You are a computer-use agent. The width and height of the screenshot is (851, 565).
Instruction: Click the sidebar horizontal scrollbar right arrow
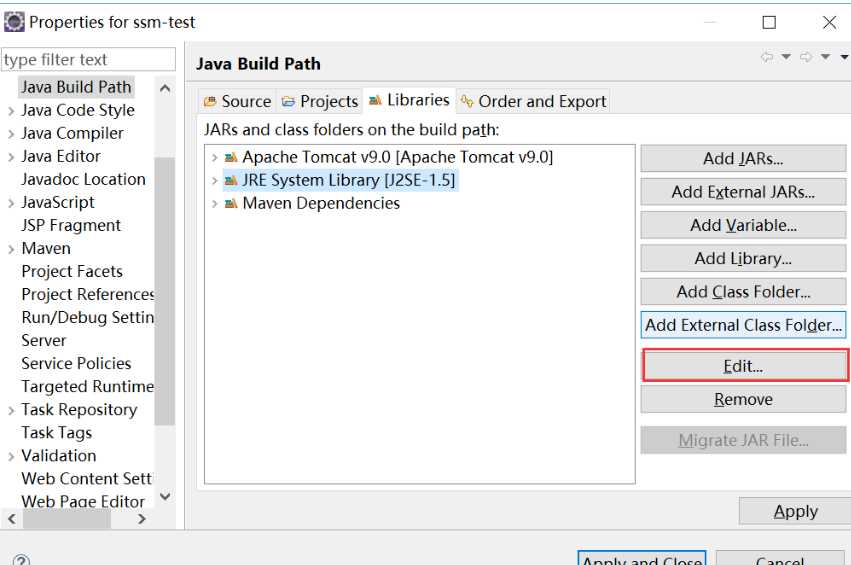click(x=142, y=519)
